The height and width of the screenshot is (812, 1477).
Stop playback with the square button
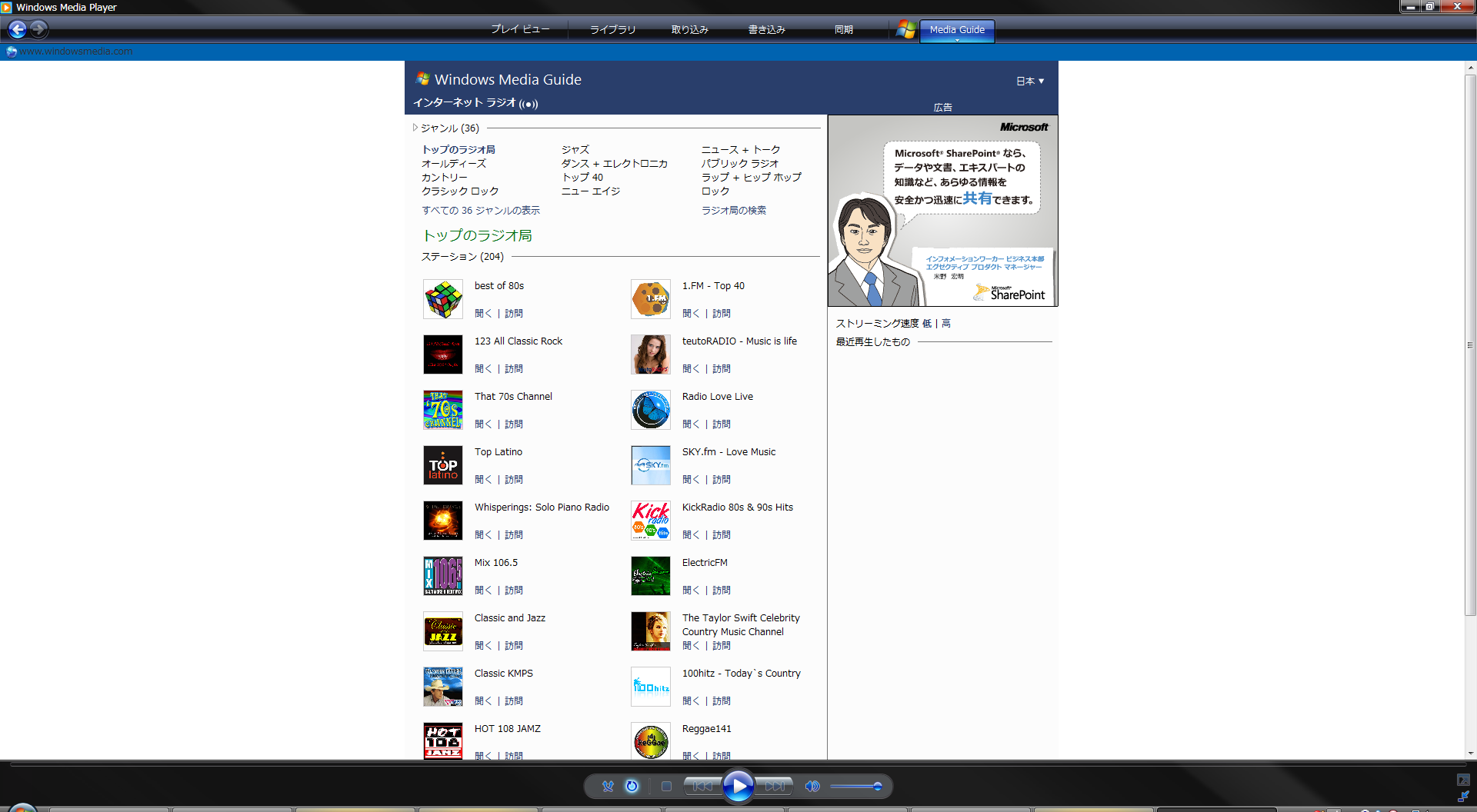click(666, 786)
